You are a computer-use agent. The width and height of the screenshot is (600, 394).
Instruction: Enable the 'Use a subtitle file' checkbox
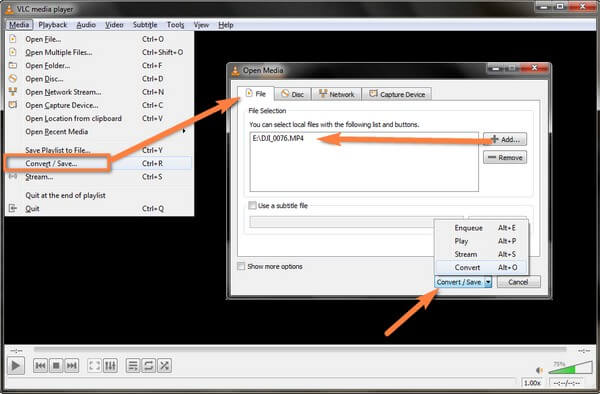(252, 205)
